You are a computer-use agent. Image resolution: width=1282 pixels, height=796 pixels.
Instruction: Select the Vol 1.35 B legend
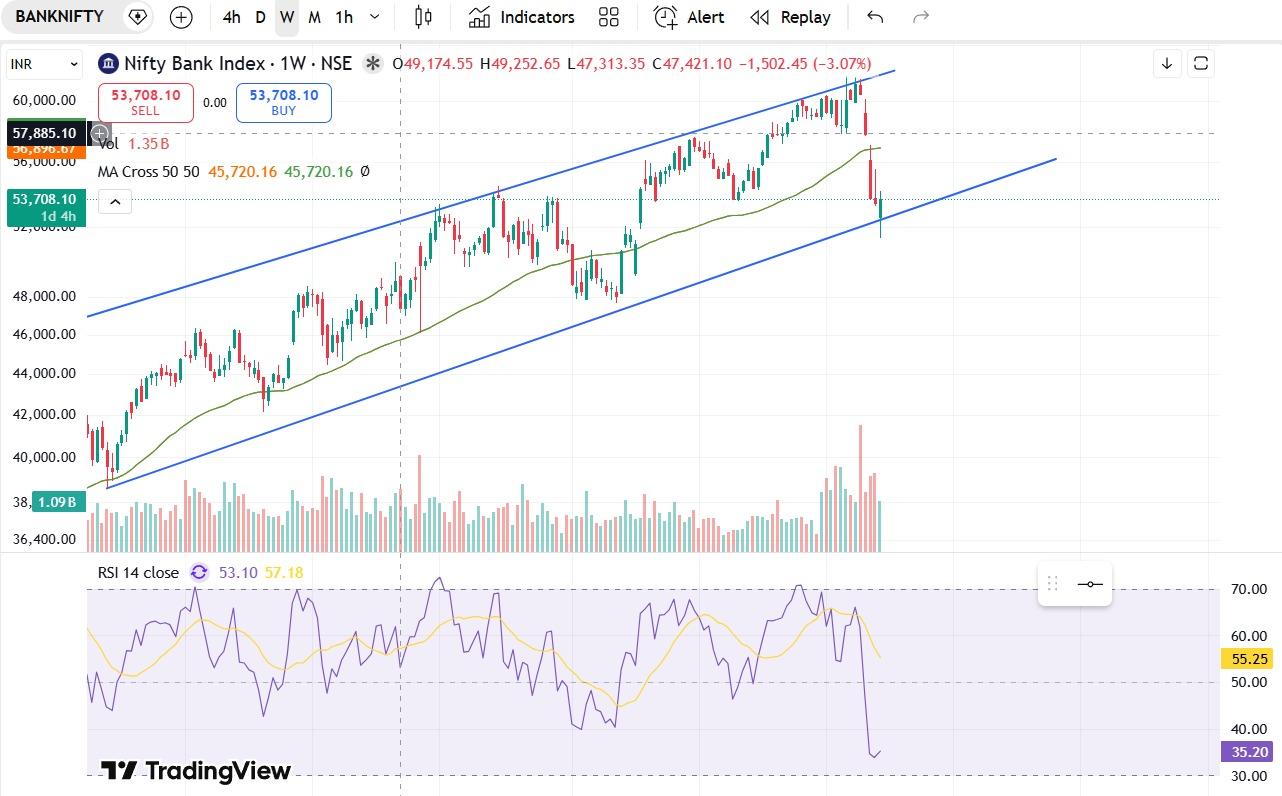pos(133,144)
